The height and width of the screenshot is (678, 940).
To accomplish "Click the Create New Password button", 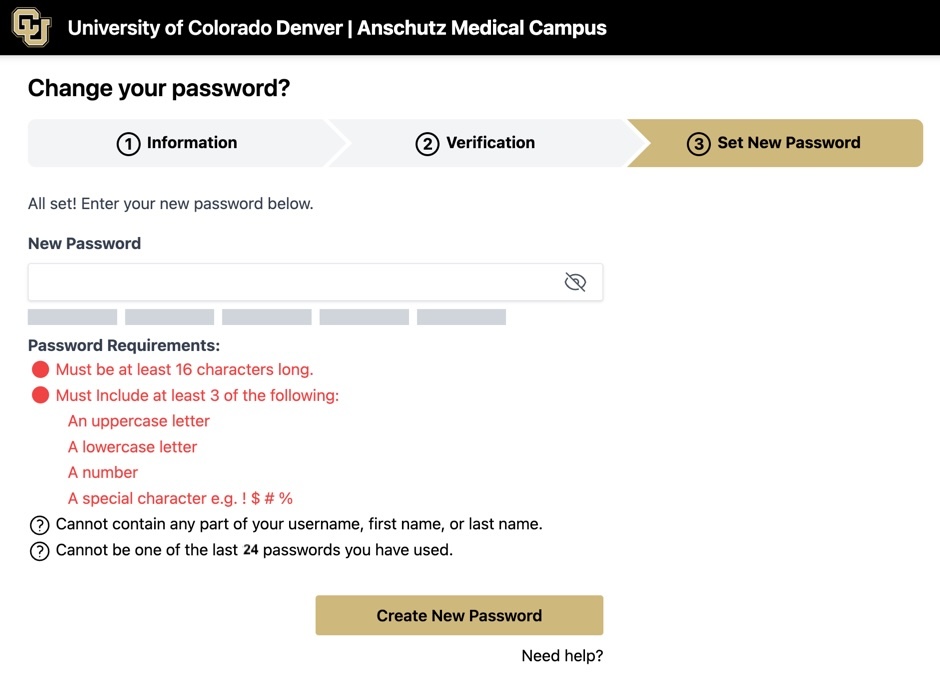I will coord(459,615).
